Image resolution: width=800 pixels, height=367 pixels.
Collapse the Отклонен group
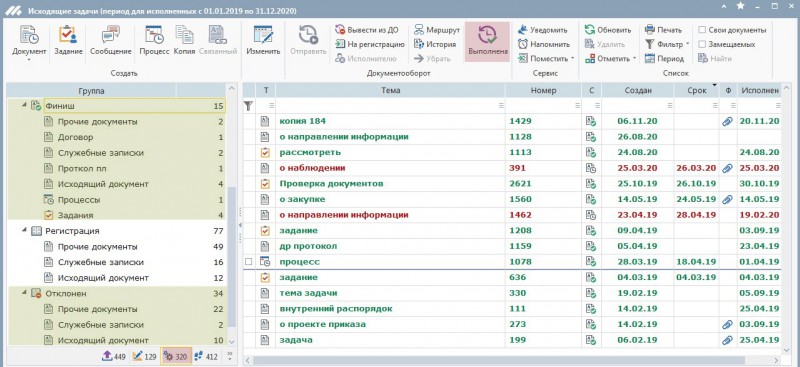point(23,293)
